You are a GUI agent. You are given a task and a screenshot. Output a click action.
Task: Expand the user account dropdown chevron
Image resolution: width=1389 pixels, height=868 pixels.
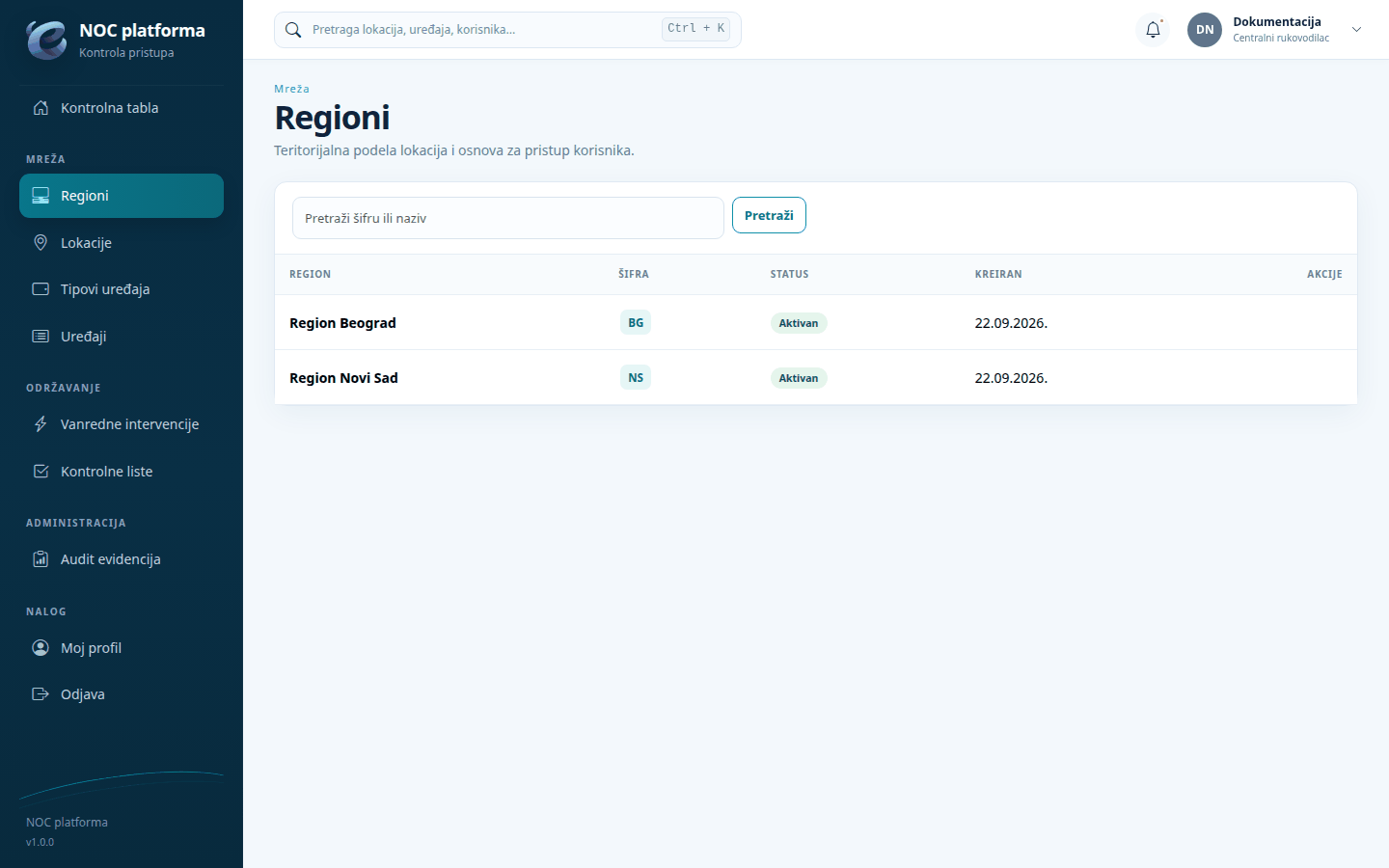(1356, 30)
